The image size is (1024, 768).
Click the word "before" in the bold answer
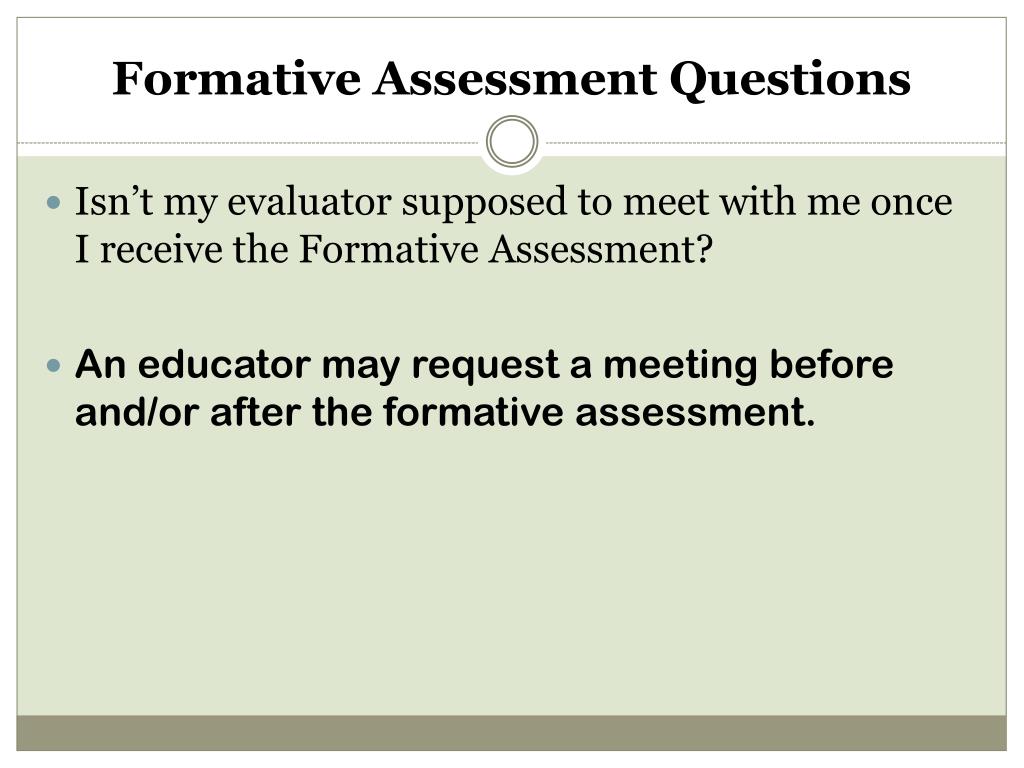tap(831, 364)
